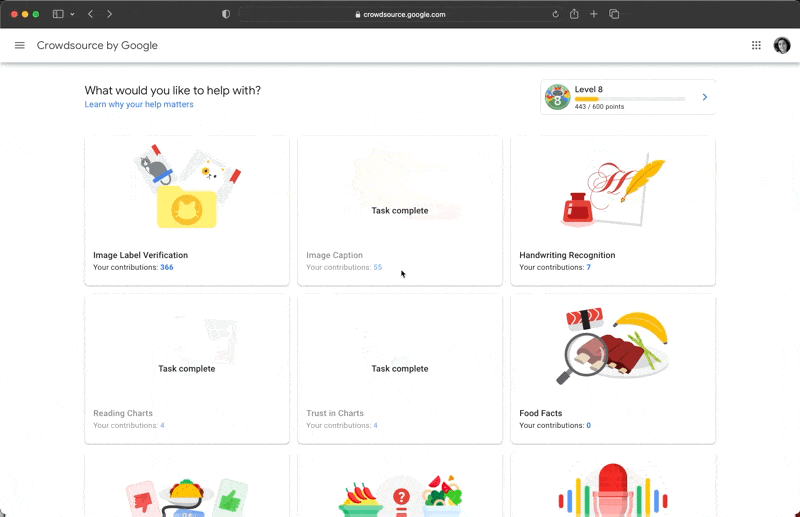Open the sidebar options dropdown arrow
The image size is (800, 517).
coord(72,14)
